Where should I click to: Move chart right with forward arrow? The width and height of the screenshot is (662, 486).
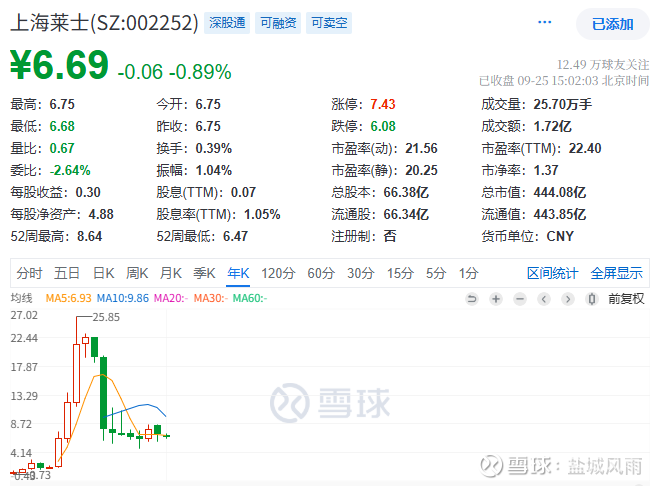pos(568,299)
